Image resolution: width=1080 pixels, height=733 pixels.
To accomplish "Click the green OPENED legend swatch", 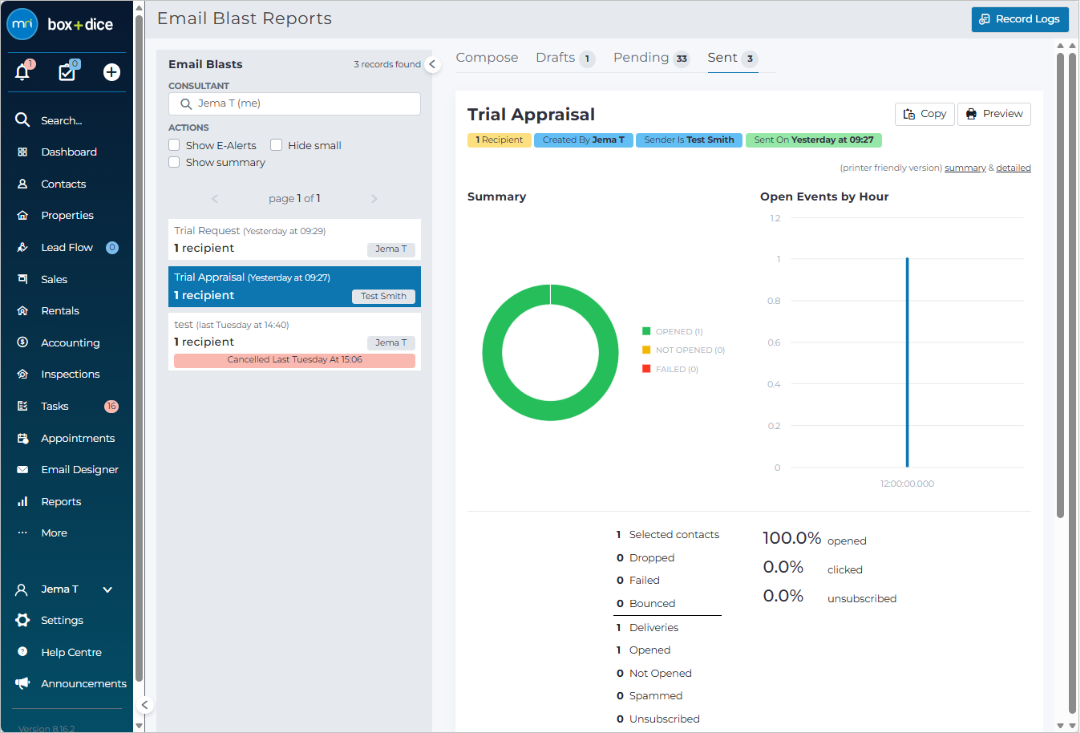I will (x=646, y=331).
